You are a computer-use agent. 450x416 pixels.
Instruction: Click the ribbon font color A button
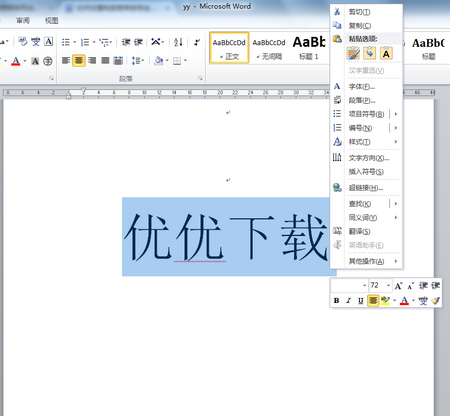[x=15, y=61]
